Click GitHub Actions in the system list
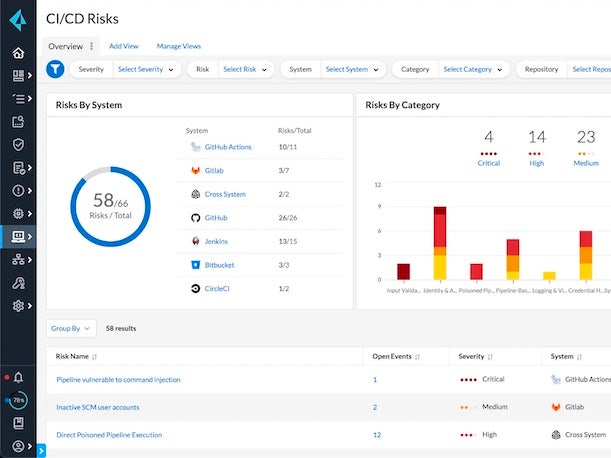The width and height of the screenshot is (611, 458). click(x=227, y=147)
